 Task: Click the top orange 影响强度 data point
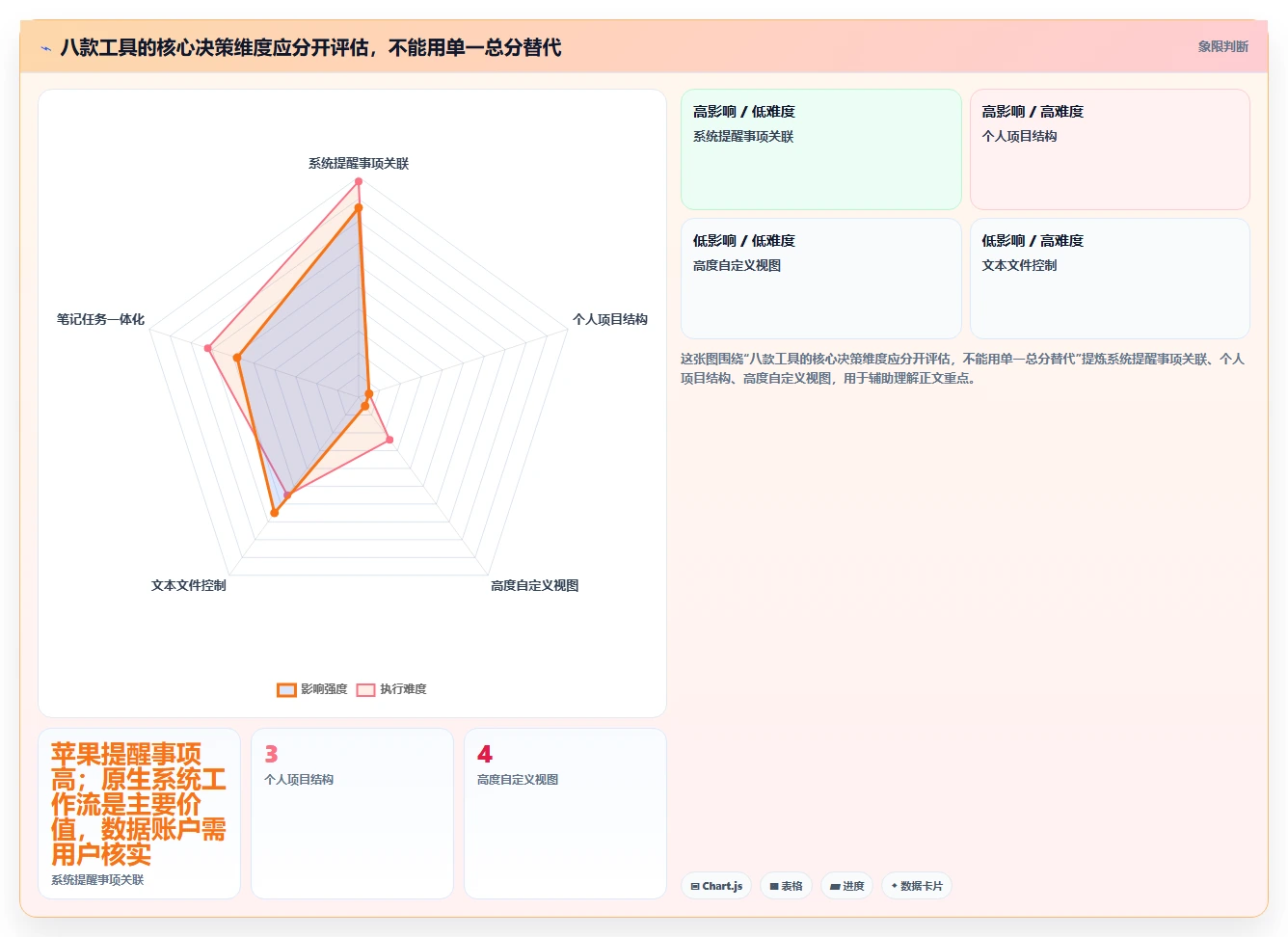click(359, 207)
